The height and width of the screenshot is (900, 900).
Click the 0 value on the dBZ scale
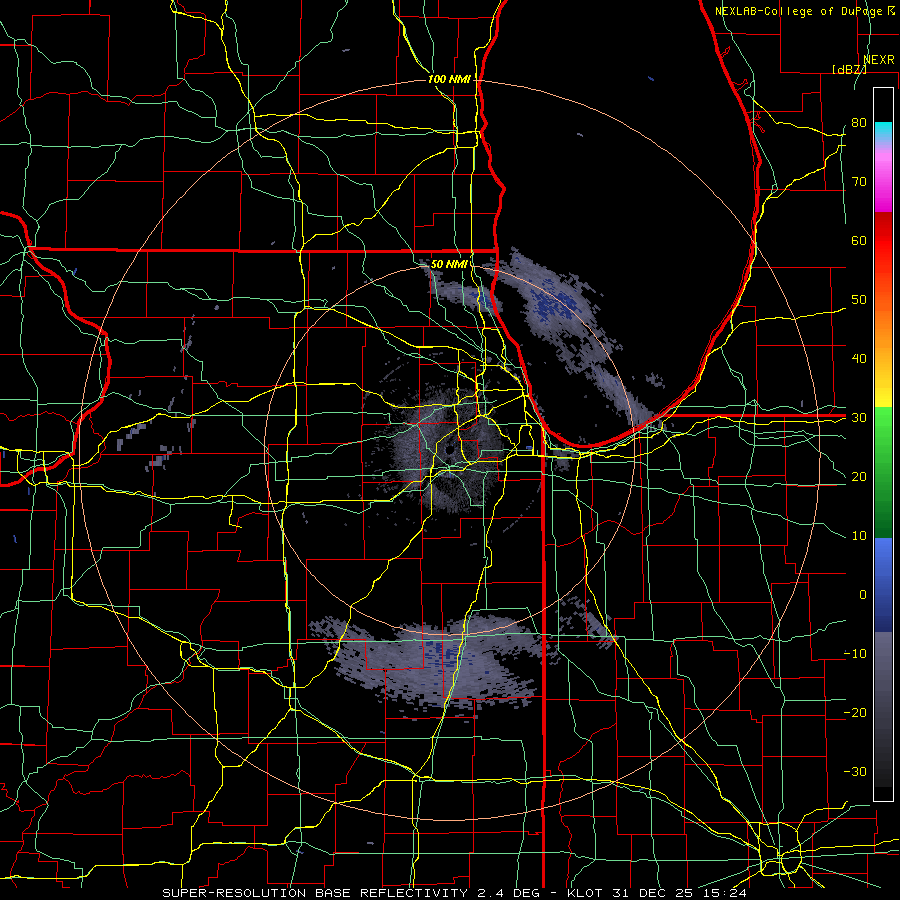(x=863, y=595)
